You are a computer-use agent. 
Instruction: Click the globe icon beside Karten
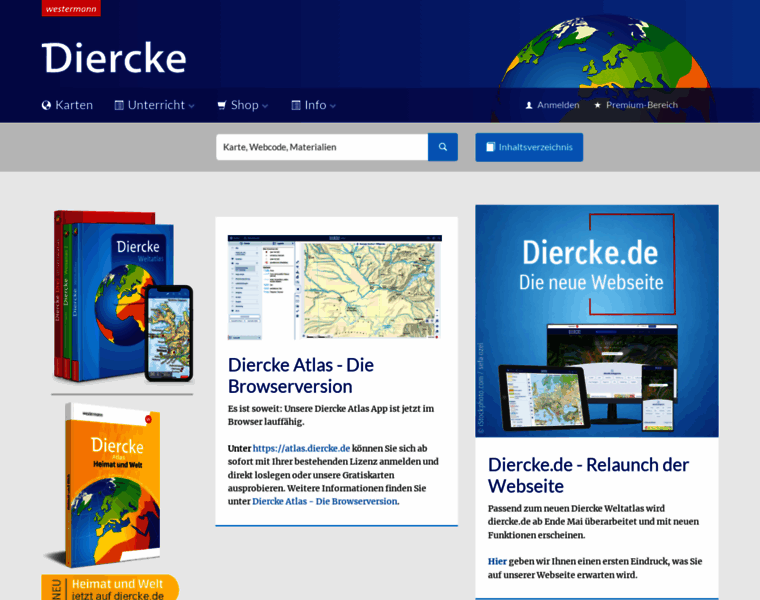point(46,105)
